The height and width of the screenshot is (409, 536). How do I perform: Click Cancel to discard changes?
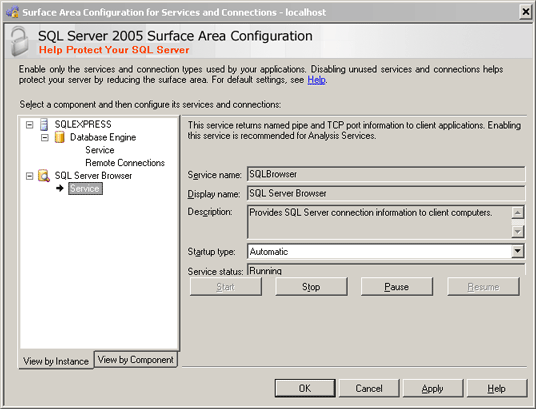pos(369,388)
